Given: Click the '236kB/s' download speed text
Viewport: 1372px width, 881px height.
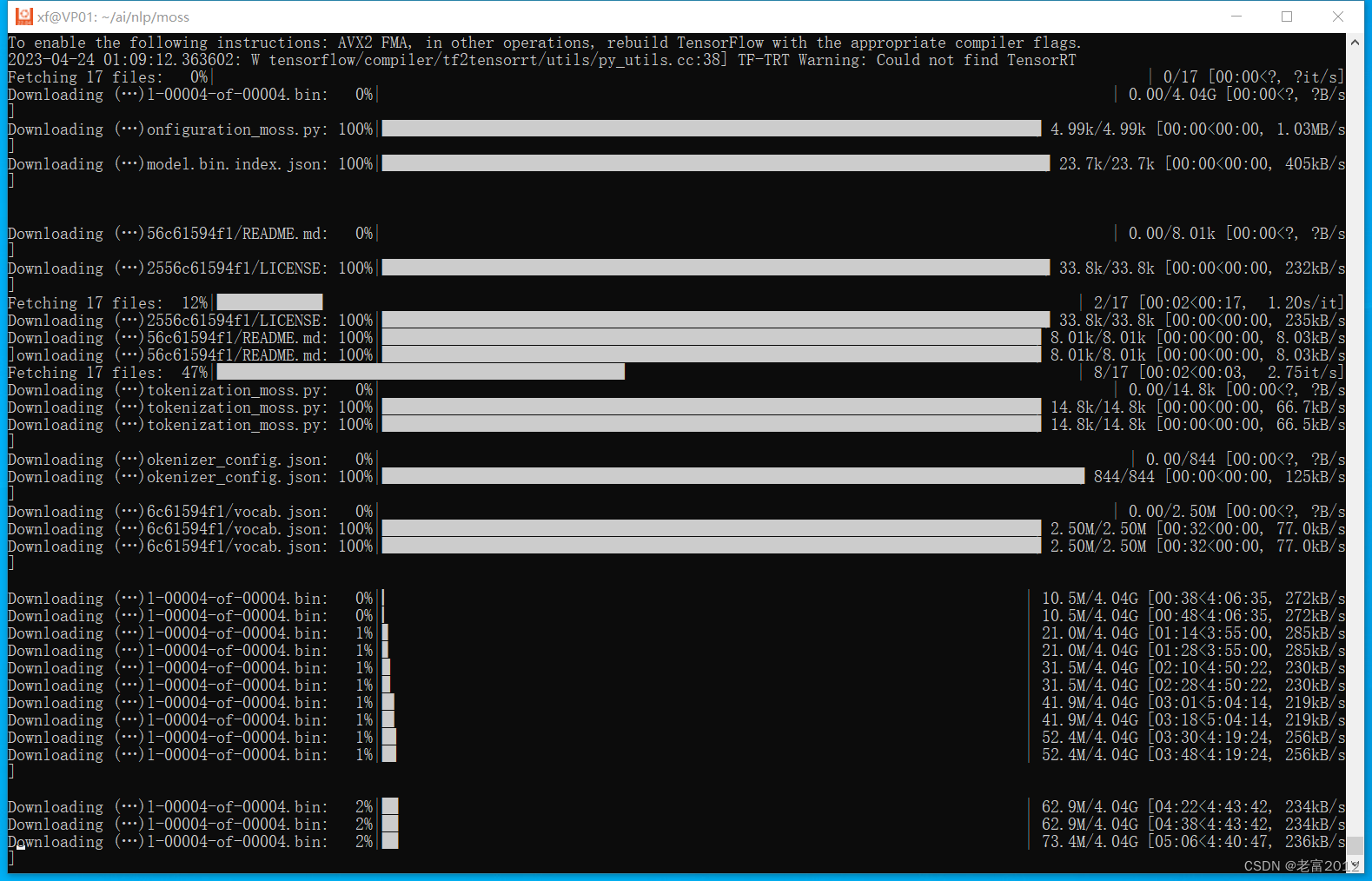Looking at the screenshot, I should coord(1316,842).
